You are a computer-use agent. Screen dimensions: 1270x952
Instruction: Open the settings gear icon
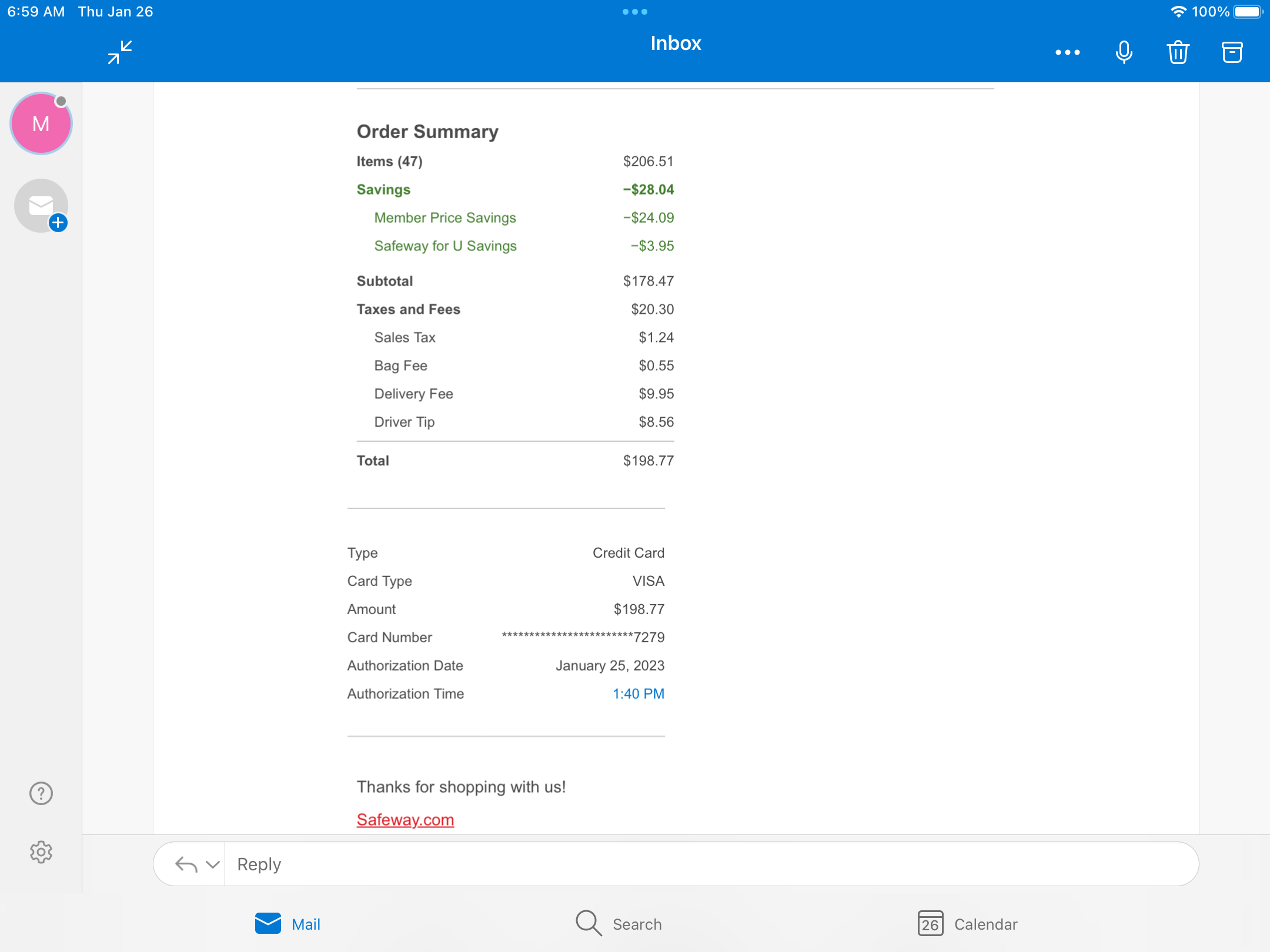[x=41, y=852]
